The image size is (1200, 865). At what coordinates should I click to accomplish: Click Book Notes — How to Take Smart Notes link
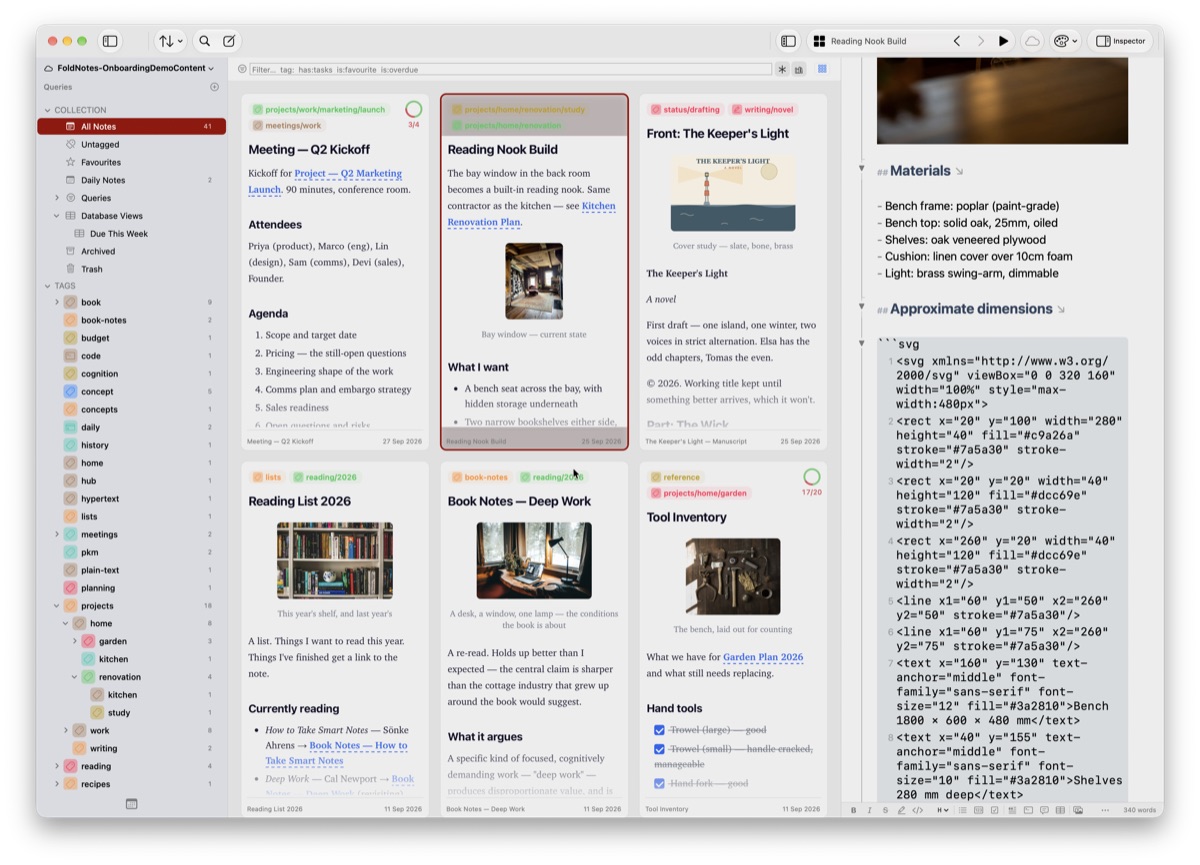pyautogui.click(x=336, y=753)
